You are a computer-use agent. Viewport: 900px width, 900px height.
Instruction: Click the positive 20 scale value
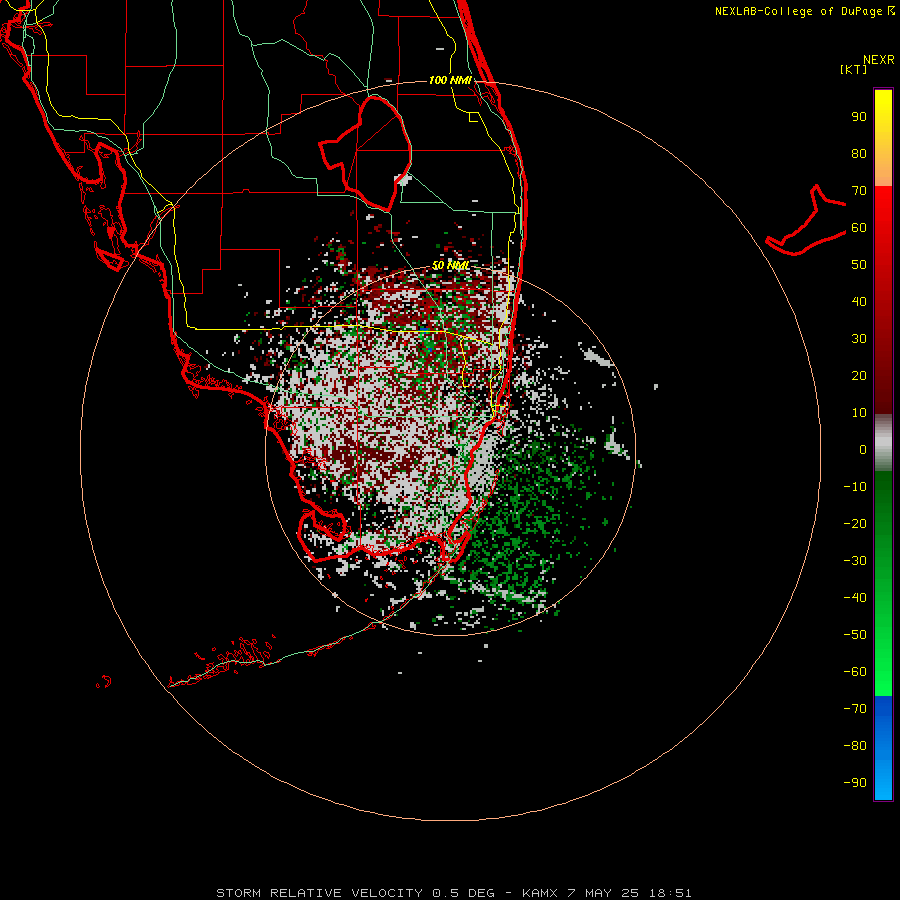click(859, 375)
